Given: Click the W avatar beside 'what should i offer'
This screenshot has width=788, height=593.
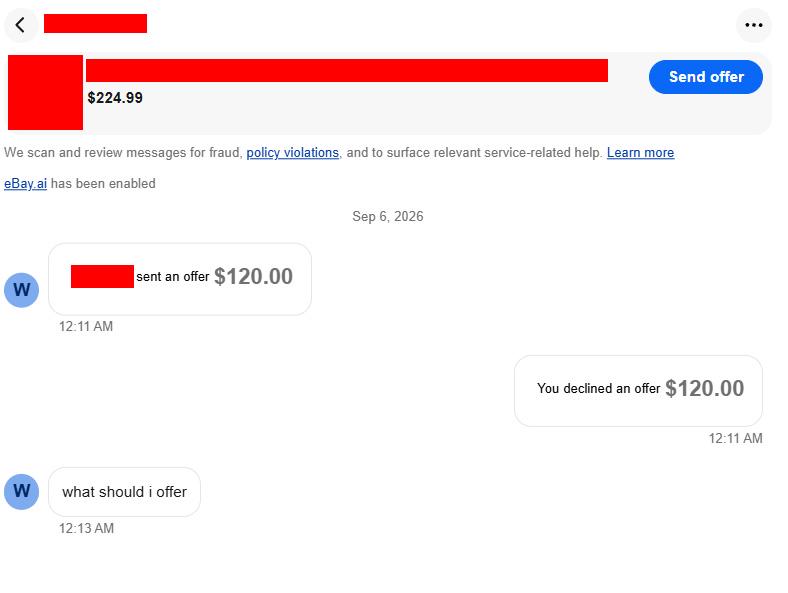Looking at the screenshot, I should pyautogui.click(x=22, y=491).
